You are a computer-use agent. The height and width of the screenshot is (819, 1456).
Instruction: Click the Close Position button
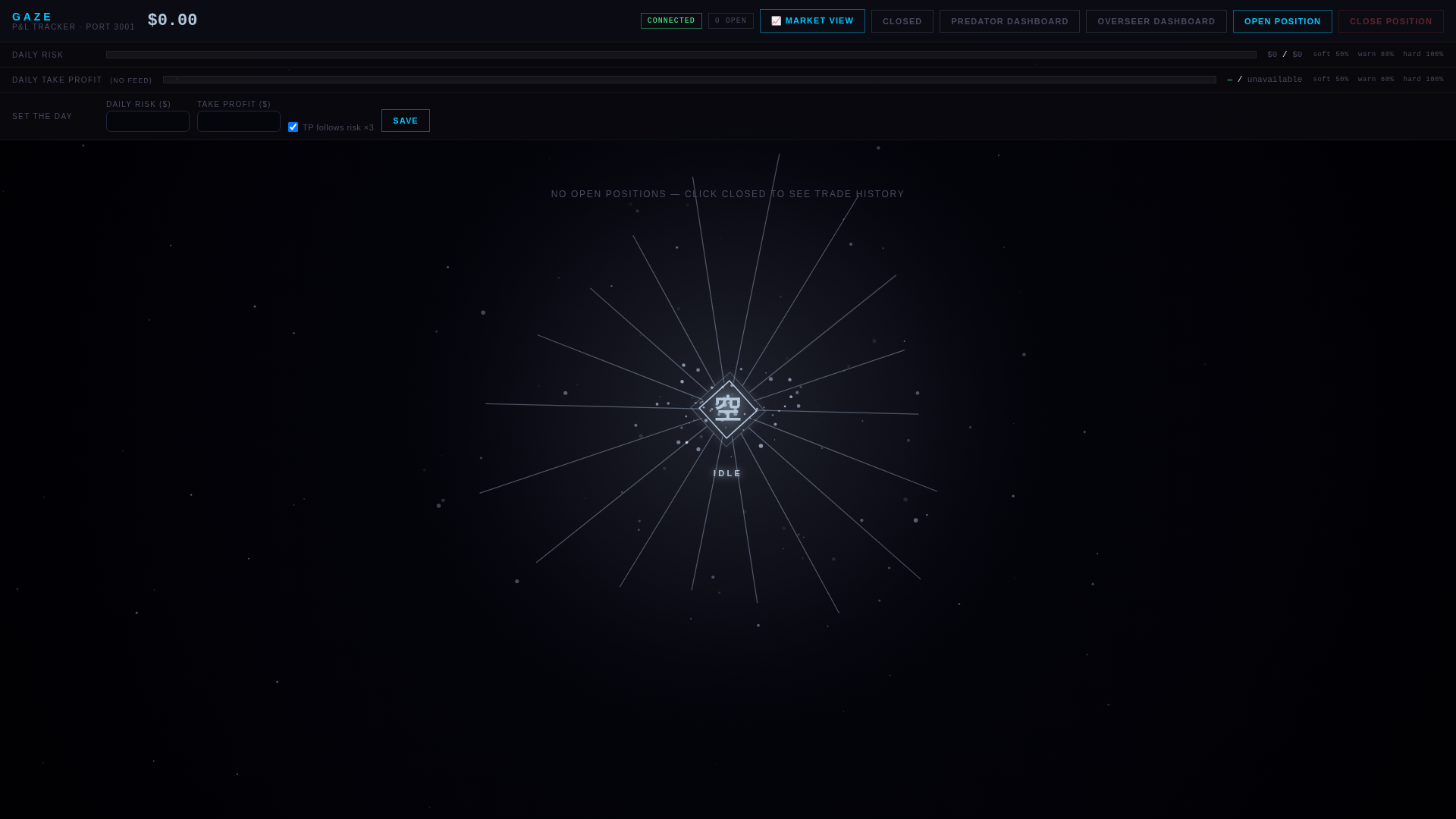1391,21
